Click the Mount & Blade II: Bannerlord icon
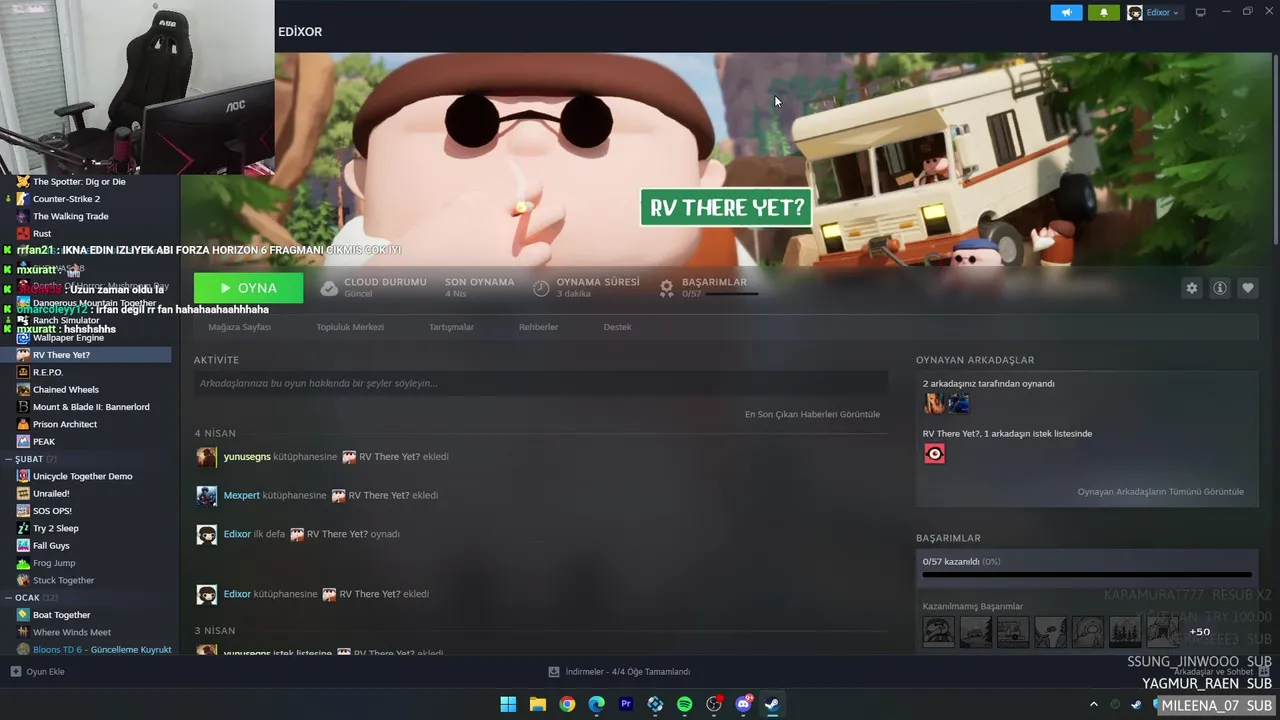1280x720 pixels. (x=23, y=407)
